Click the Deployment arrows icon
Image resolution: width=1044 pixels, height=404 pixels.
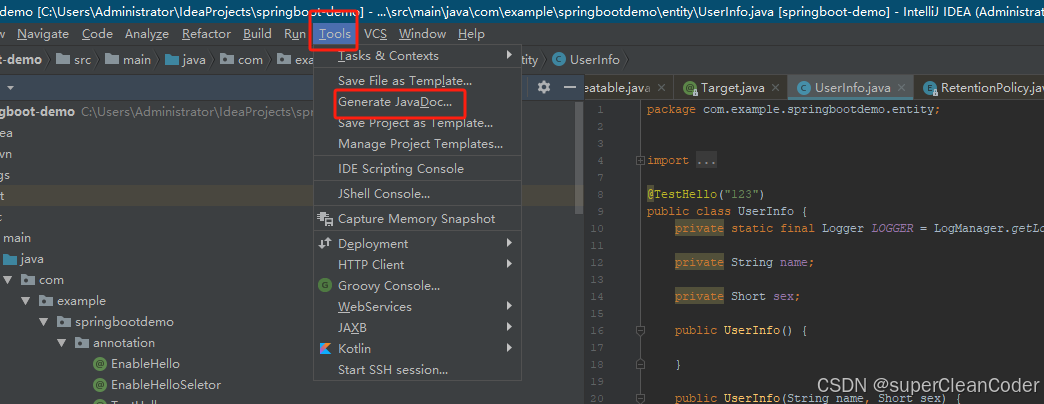pos(325,244)
